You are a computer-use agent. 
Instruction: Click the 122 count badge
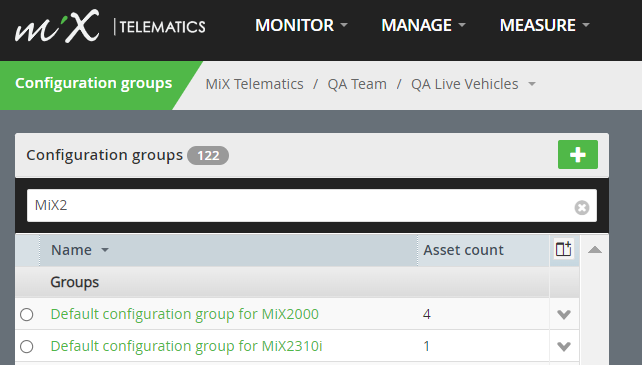click(x=208, y=156)
